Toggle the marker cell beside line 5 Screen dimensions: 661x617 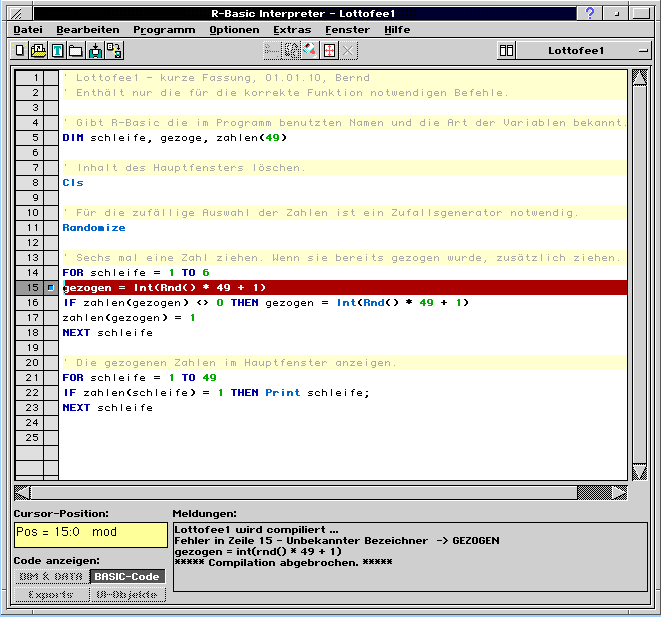point(51,138)
